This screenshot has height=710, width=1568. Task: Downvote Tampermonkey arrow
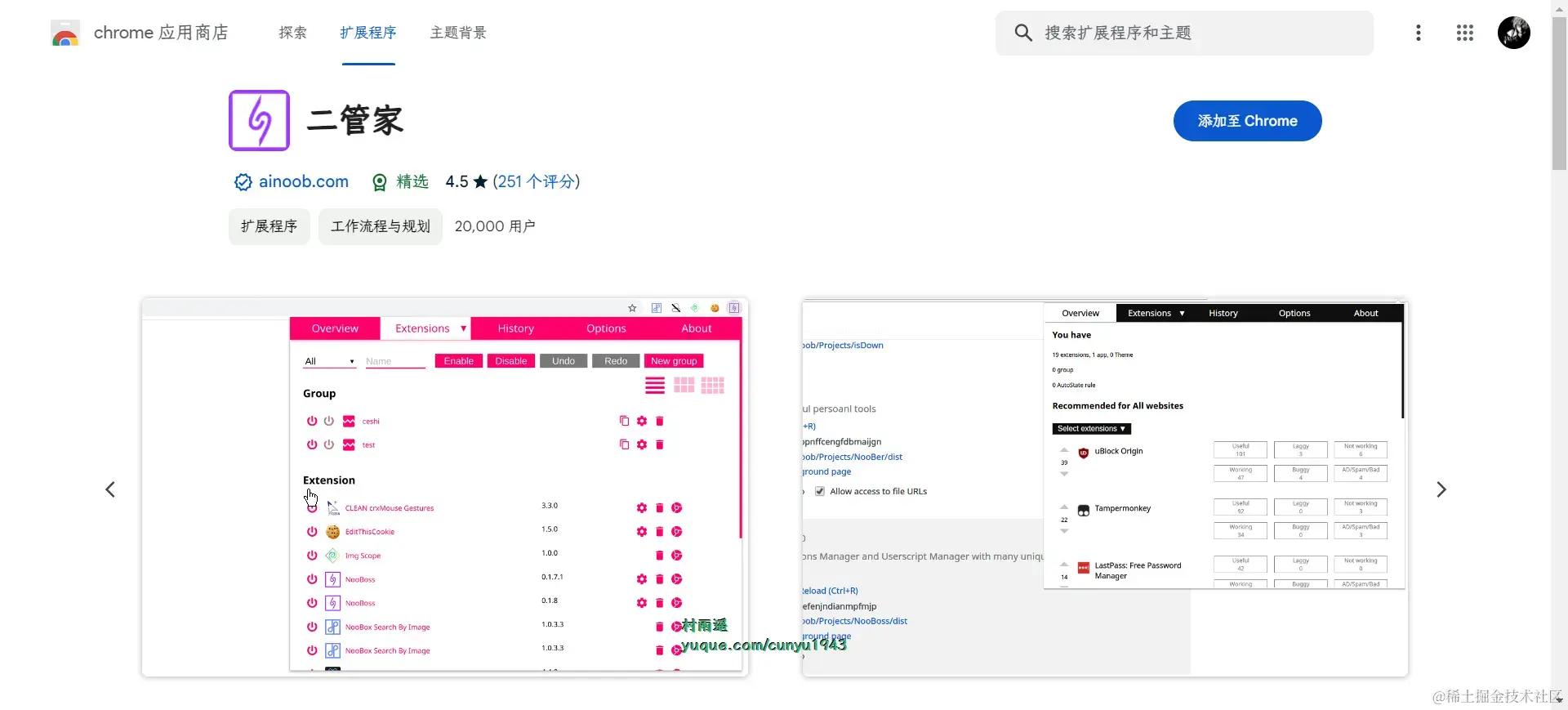point(1064,531)
